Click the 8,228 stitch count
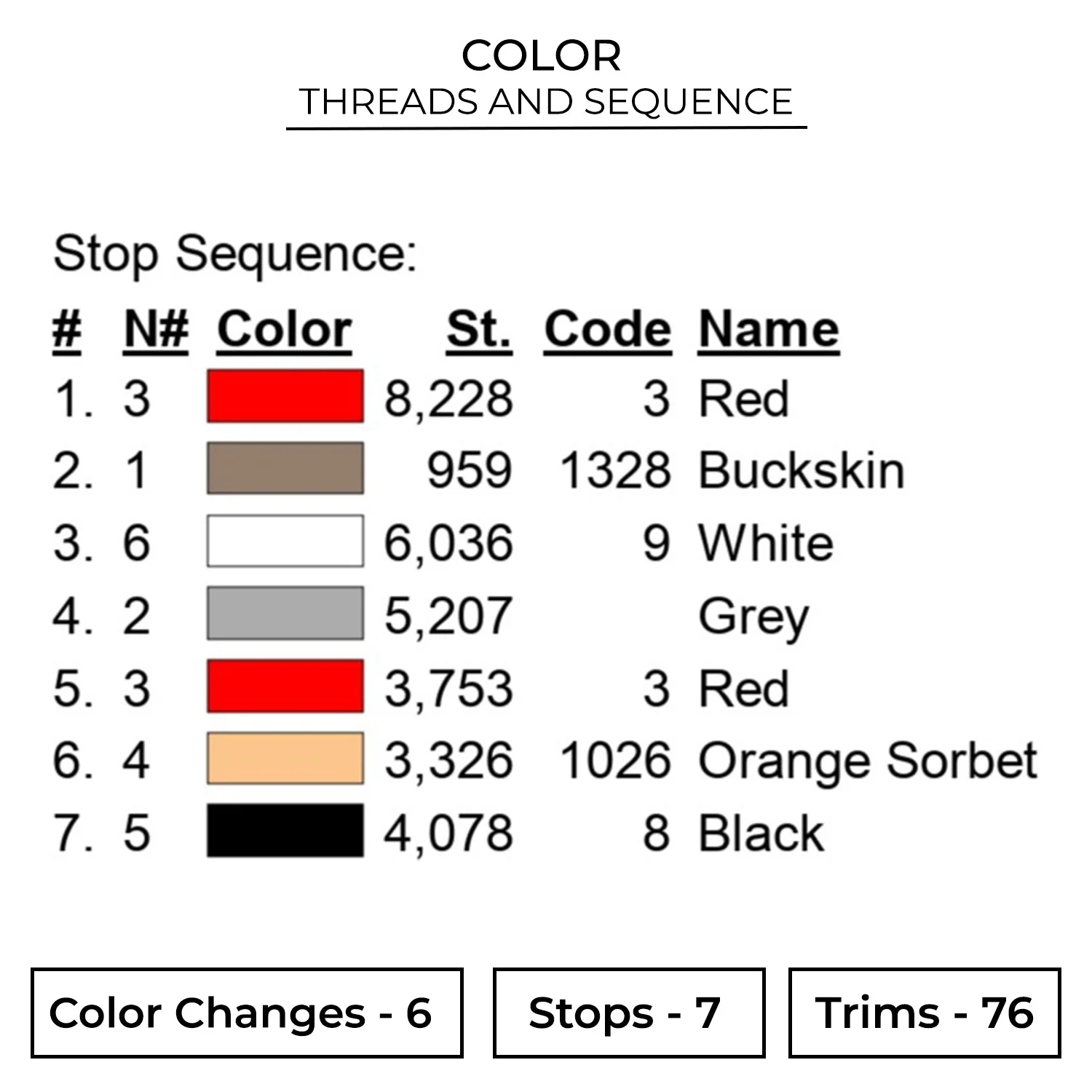Image resolution: width=1092 pixels, height=1092 pixels. (x=448, y=399)
